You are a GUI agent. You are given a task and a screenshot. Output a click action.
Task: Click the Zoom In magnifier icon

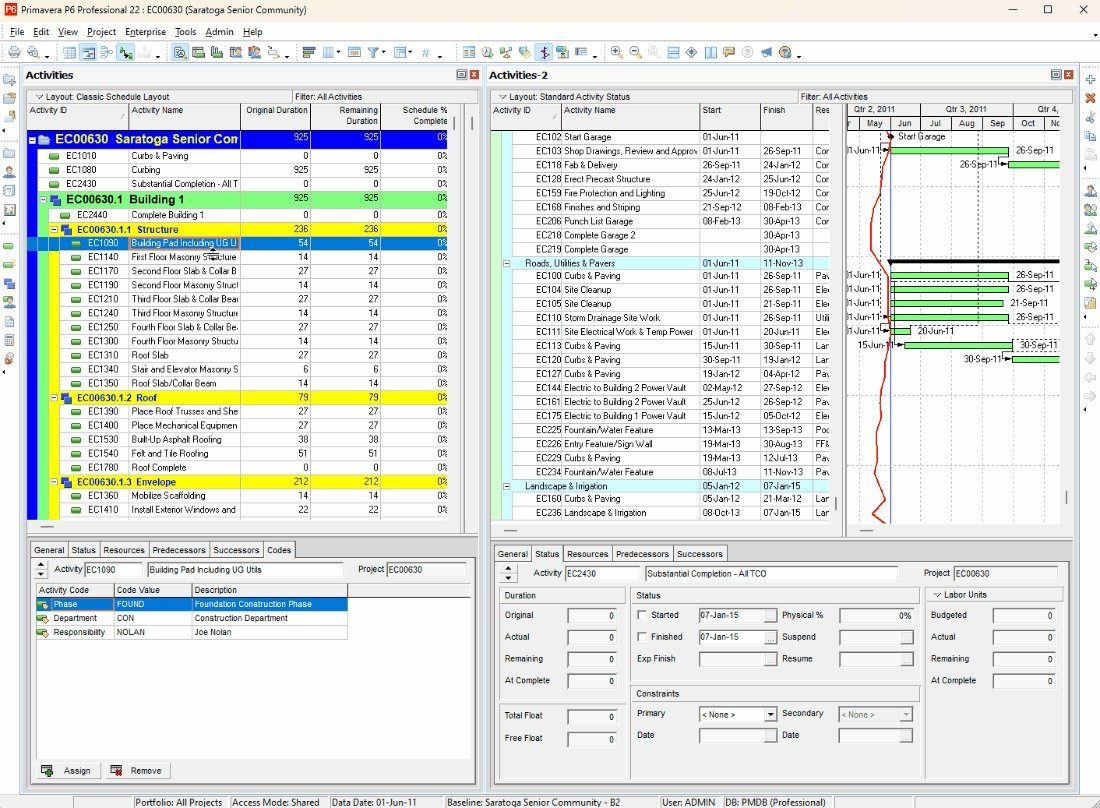tap(617, 53)
